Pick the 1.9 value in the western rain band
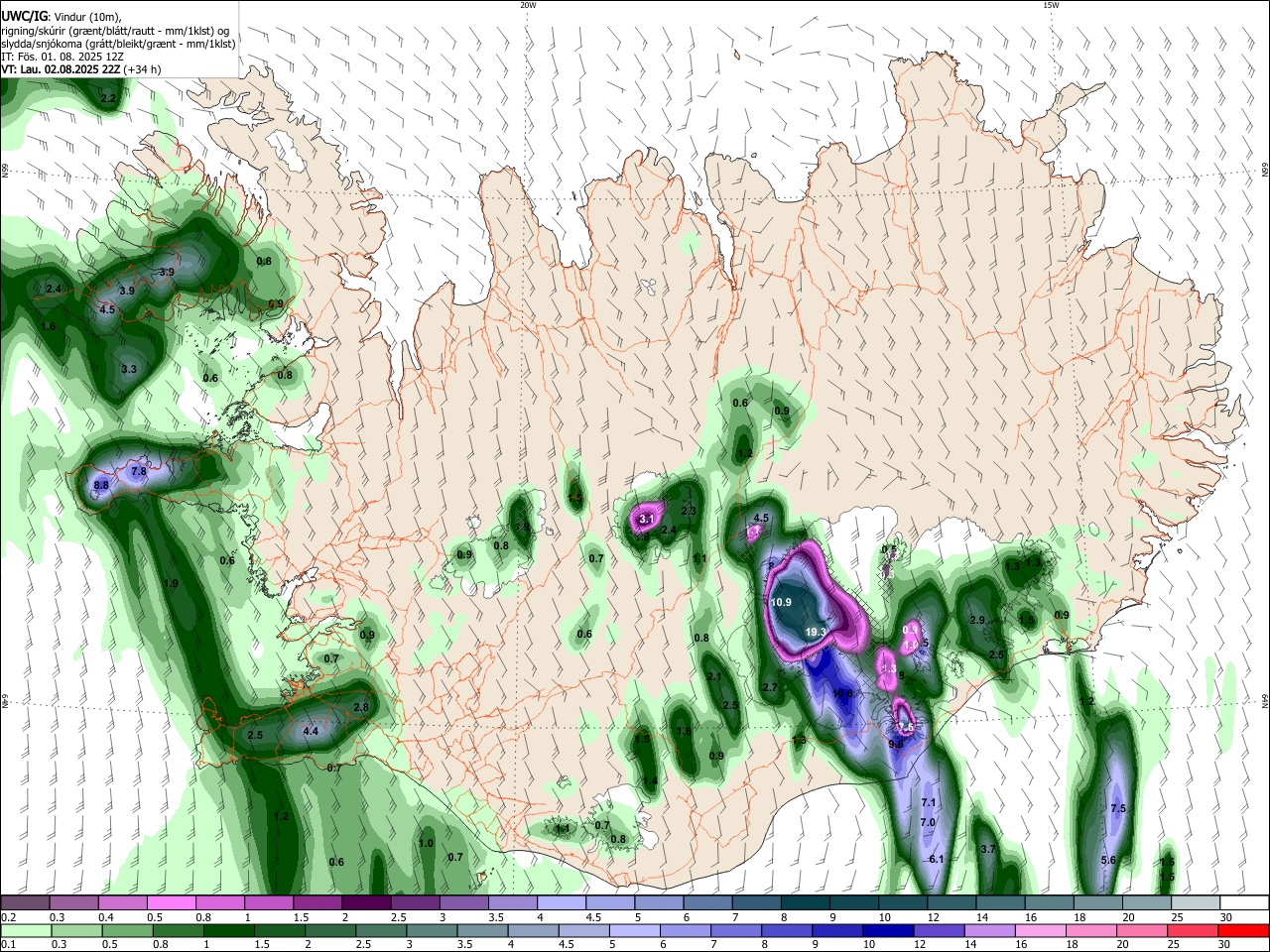Viewport: 1270px width, 952px height. click(171, 584)
